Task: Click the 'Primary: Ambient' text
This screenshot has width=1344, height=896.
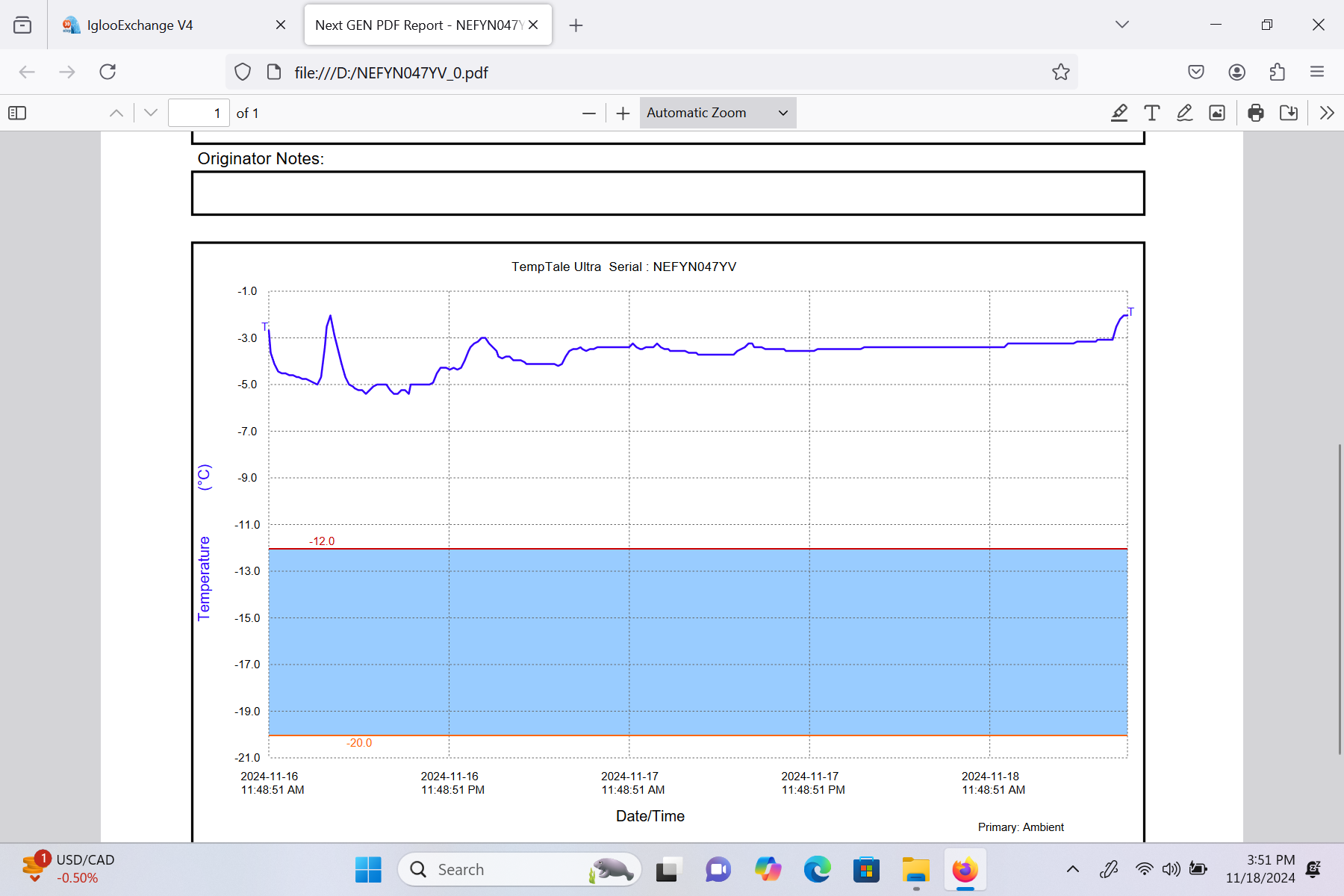Action: [x=1021, y=827]
